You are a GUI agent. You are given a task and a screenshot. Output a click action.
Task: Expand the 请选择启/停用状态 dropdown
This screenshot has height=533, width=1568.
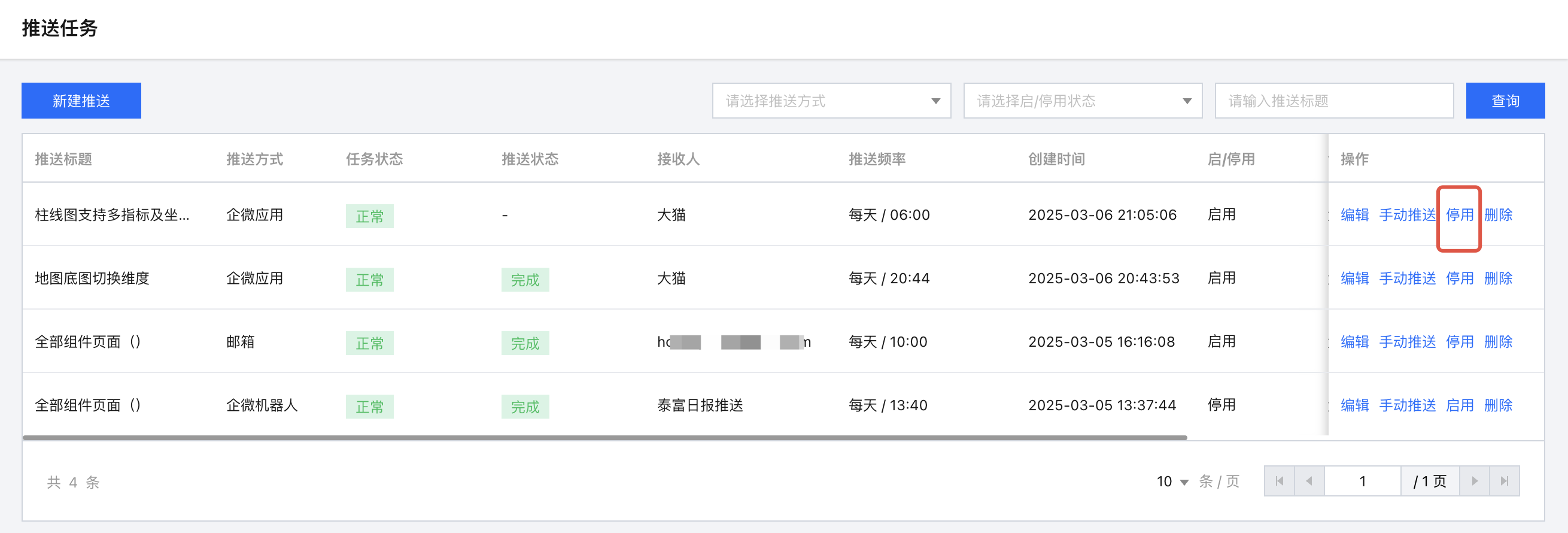pyautogui.click(x=1082, y=101)
